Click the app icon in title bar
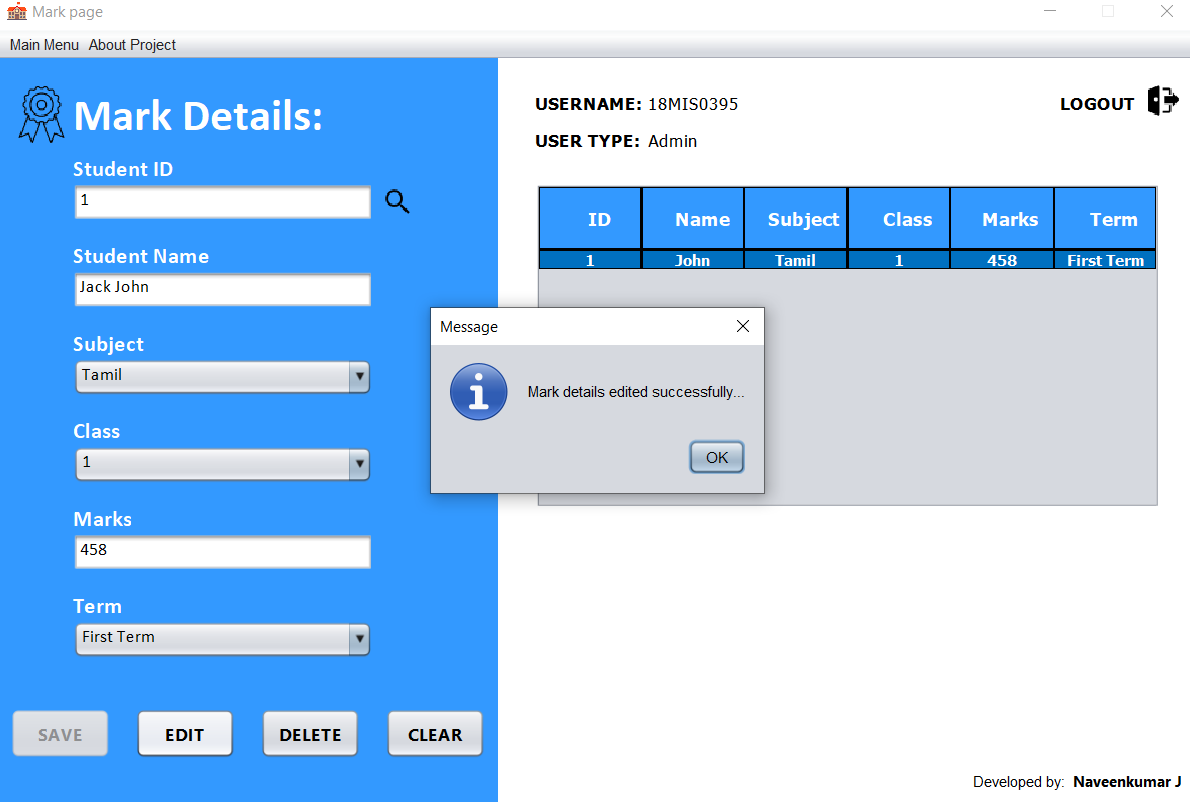 [x=16, y=12]
